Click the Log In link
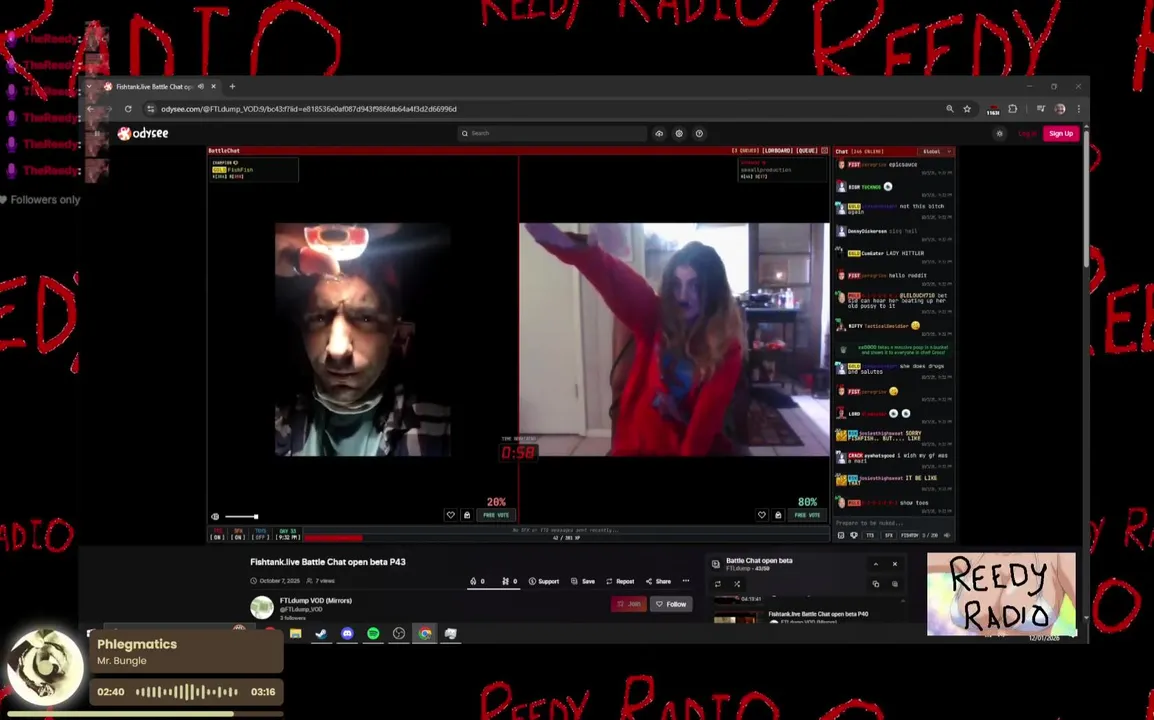Screen dimensions: 1154x720 (1027, 133)
